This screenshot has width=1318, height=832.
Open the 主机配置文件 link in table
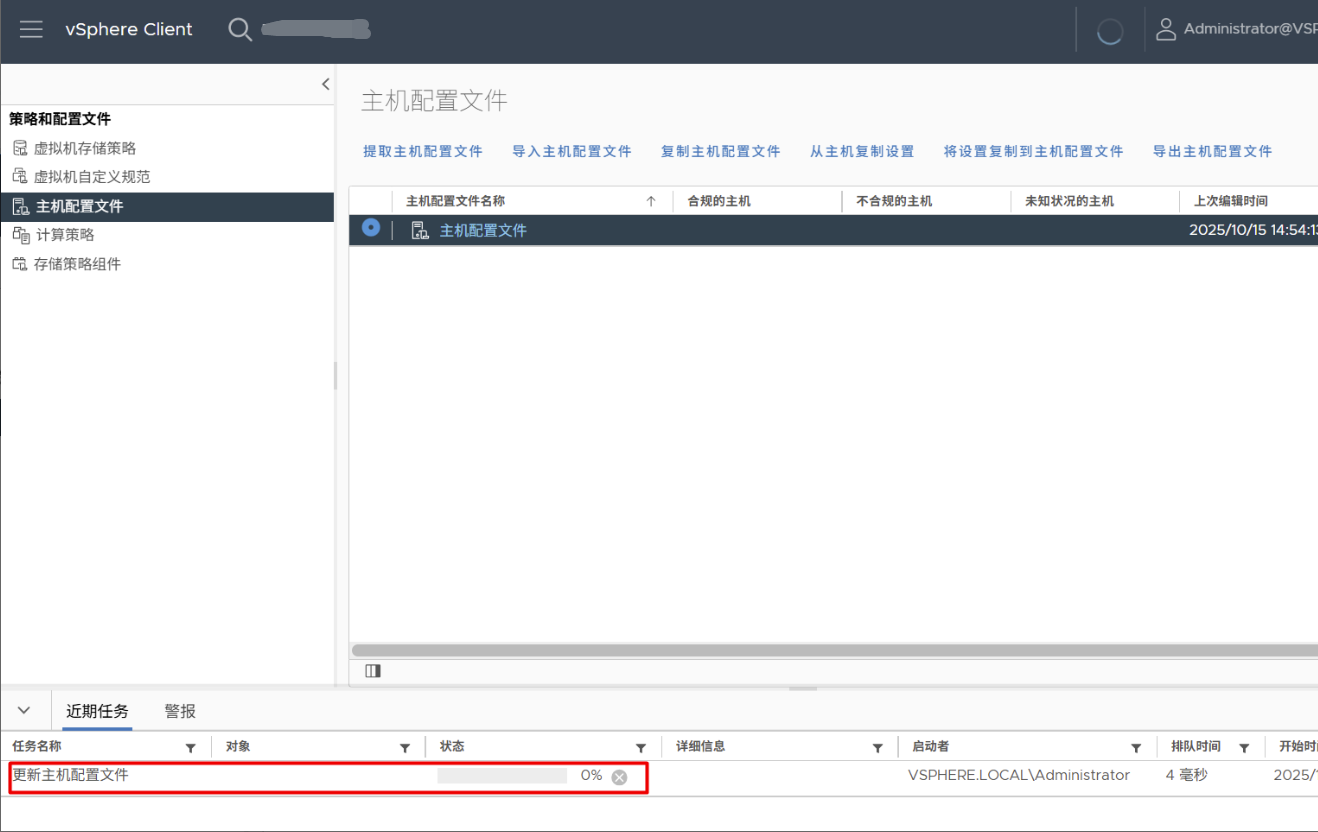point(483,231)
